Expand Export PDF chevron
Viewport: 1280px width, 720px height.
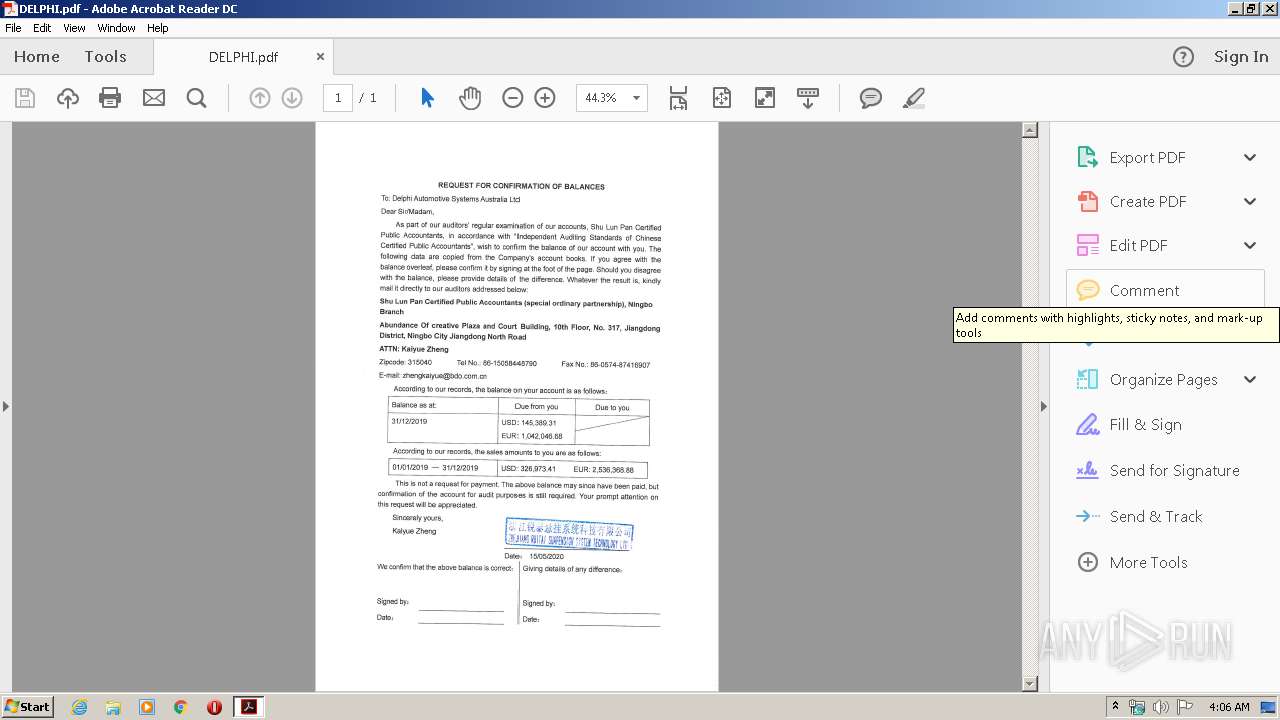pyautogui.click(x=1249, y=157)
